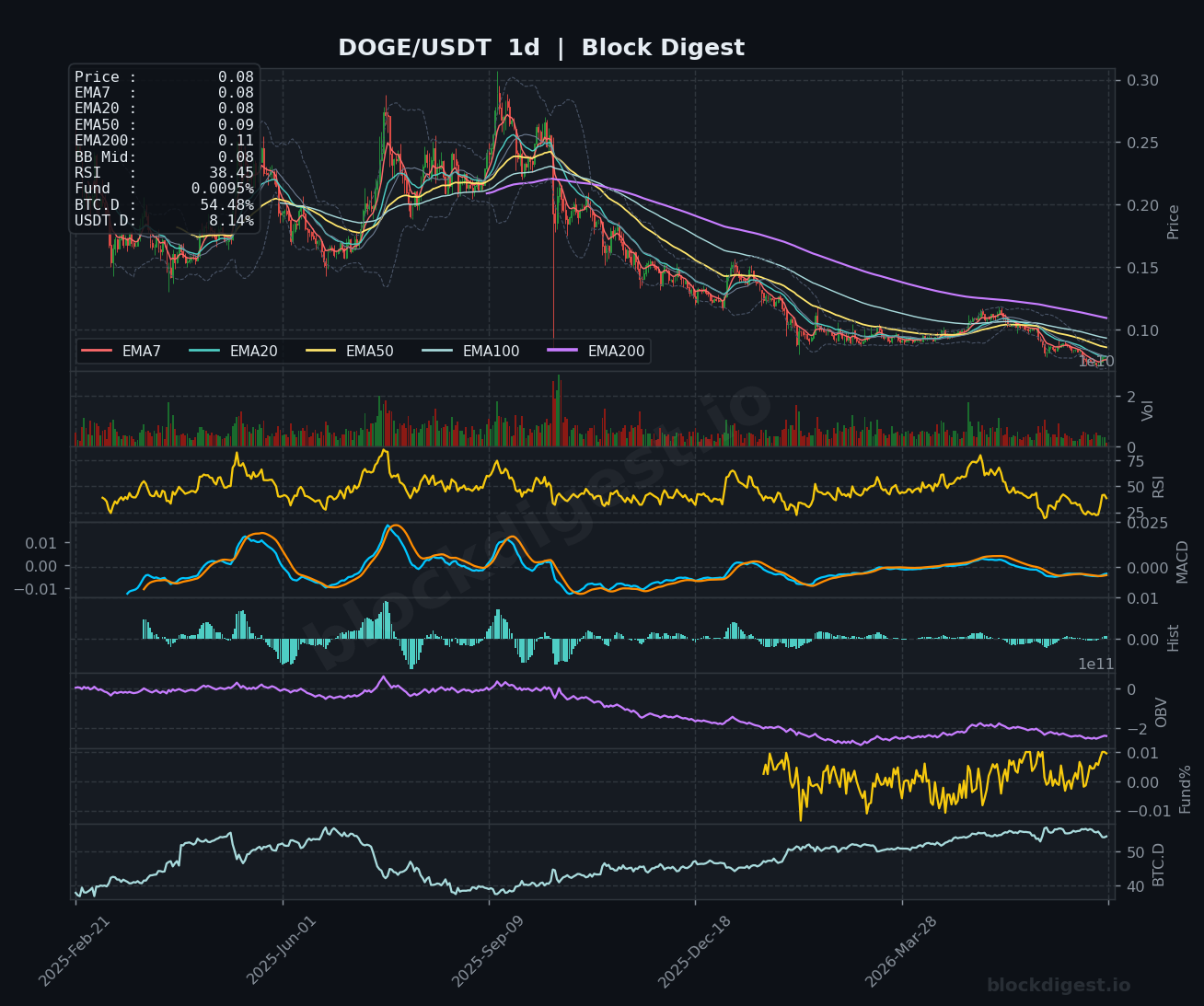The height and width of the screenshot is (1006, 1204).
Task: Click the 2025-Dec-18 date label
Action: click(x=693, y=952)
